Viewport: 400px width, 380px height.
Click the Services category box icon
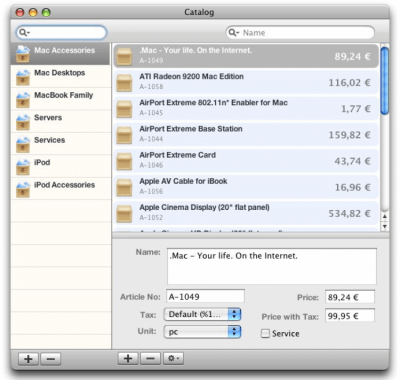(23, 144)
